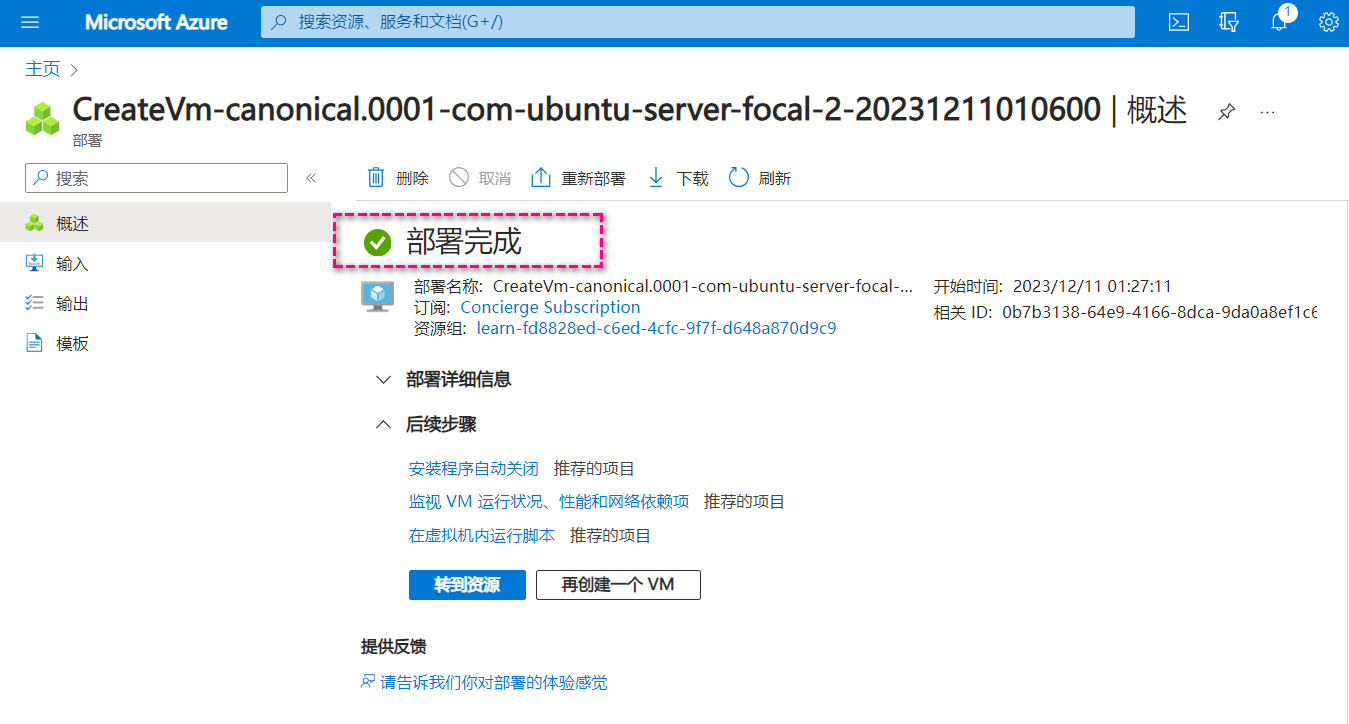Select 输出 in the left menu
The width and height of the screenshot is (1349, 724).
pyautogui.click(x=165, y=304)
